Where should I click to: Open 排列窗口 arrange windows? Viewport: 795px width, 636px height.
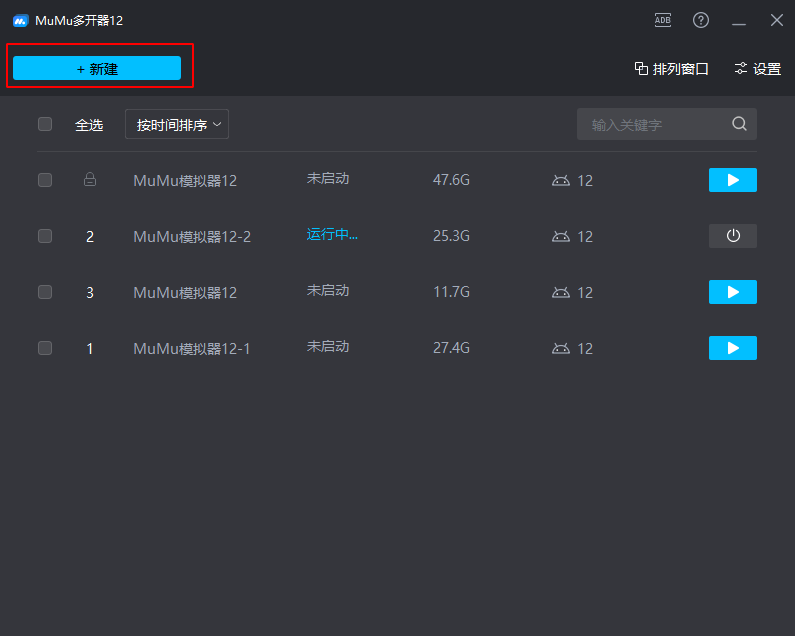coord(671,68)
